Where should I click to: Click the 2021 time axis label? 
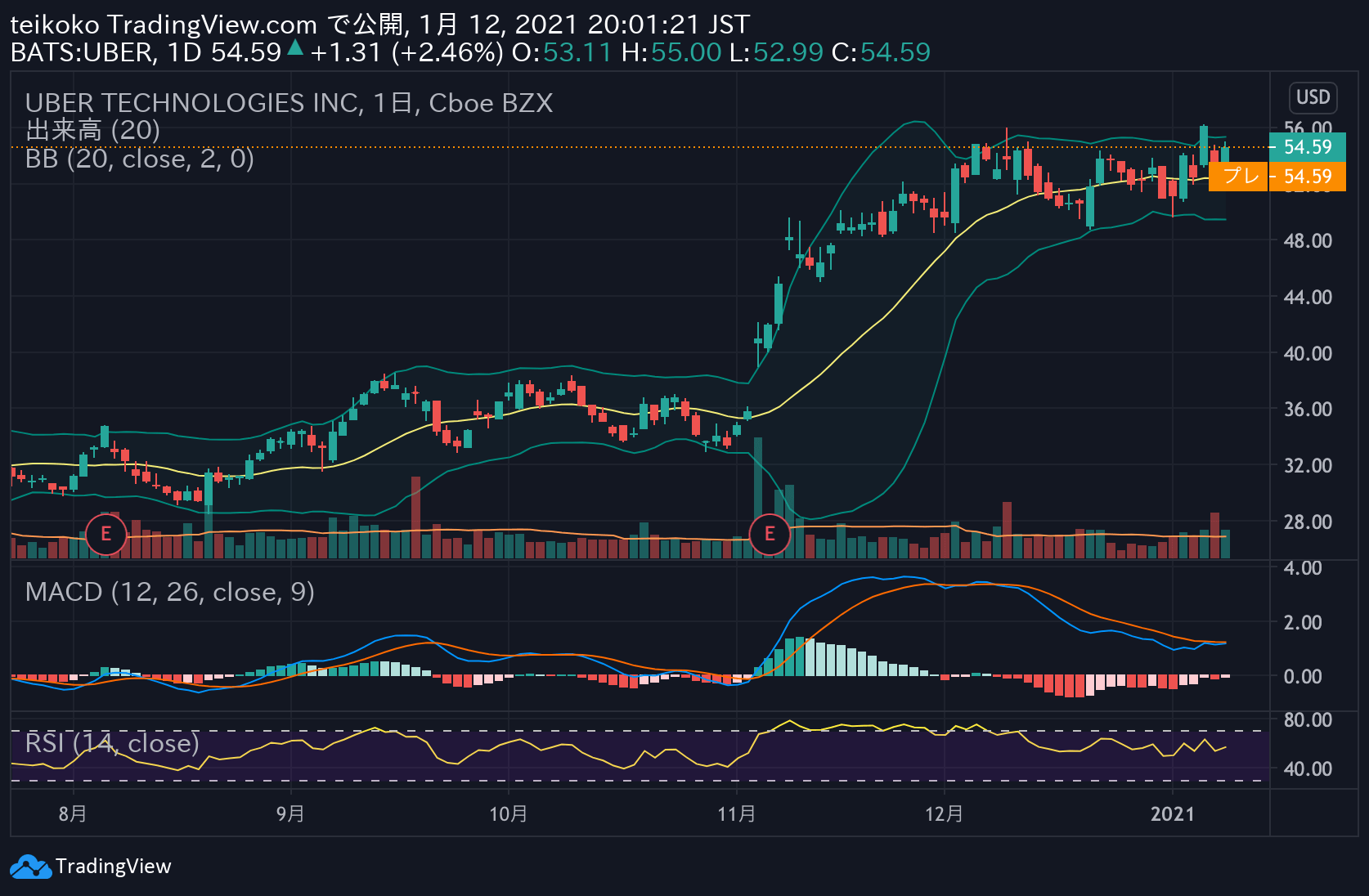tap(1172, 814)
